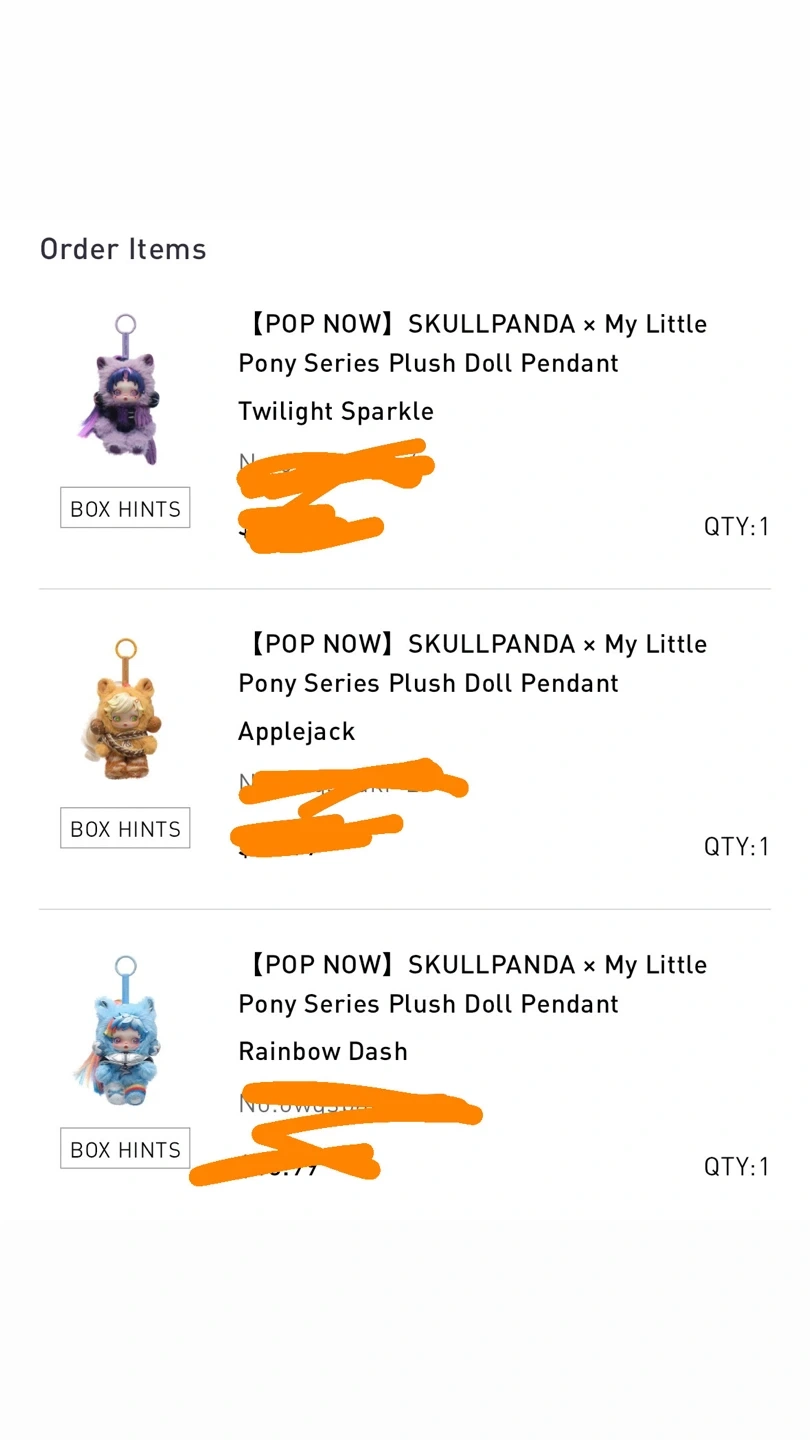Image resolution: width=810 pixels, height=1440 pixels.
Task: Show BOX HINTS for Rainbow Dash
Action: (x=125, y=1149)
